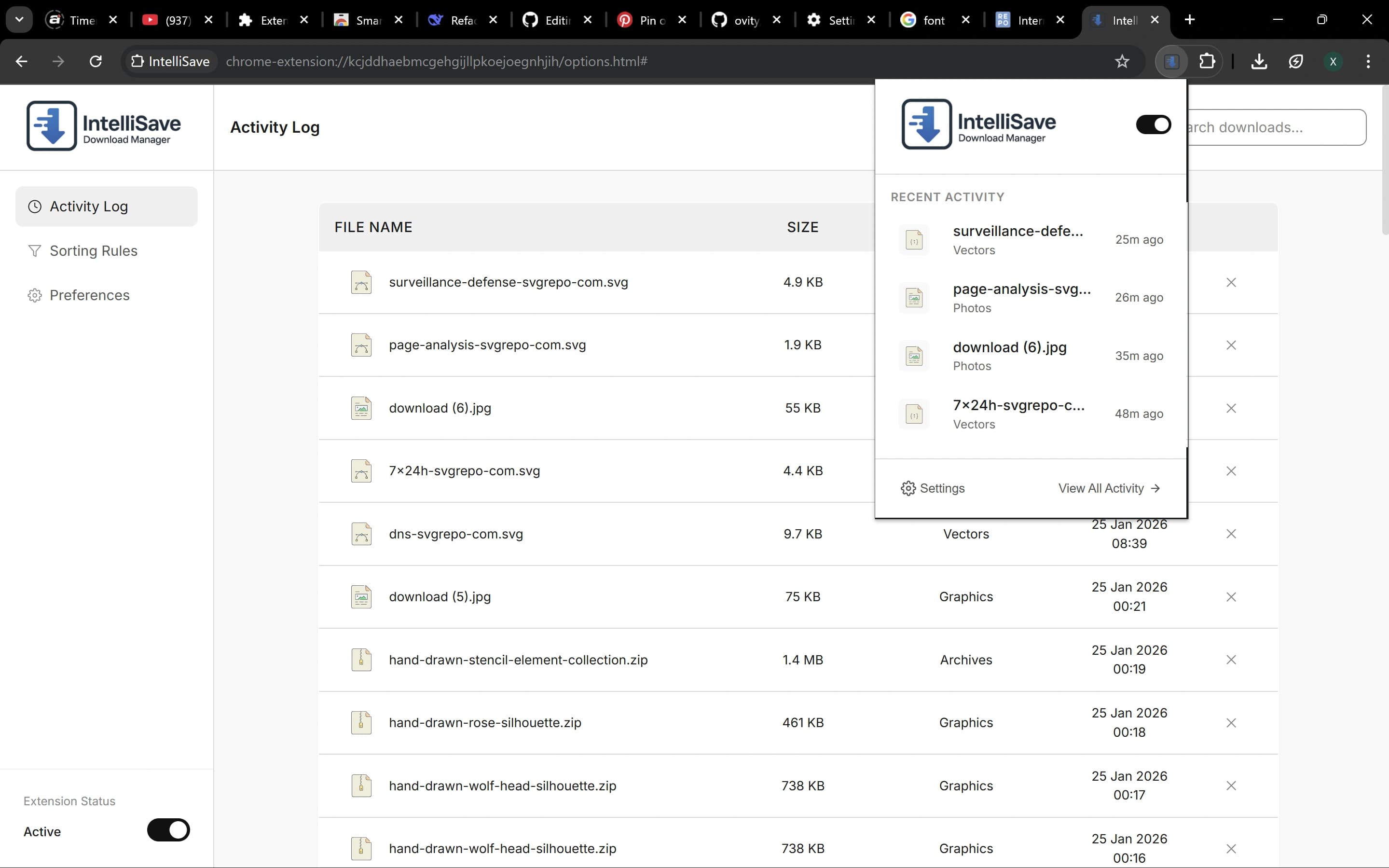Open Sorting Rules in the sidebar
Viewport: 1389px width, 868px height.
pos(106,251)
